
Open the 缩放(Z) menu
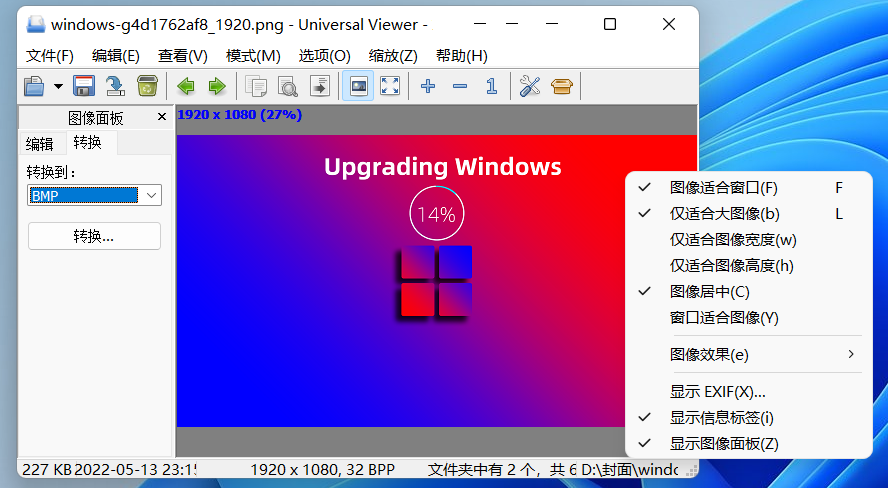click(393, 55)
